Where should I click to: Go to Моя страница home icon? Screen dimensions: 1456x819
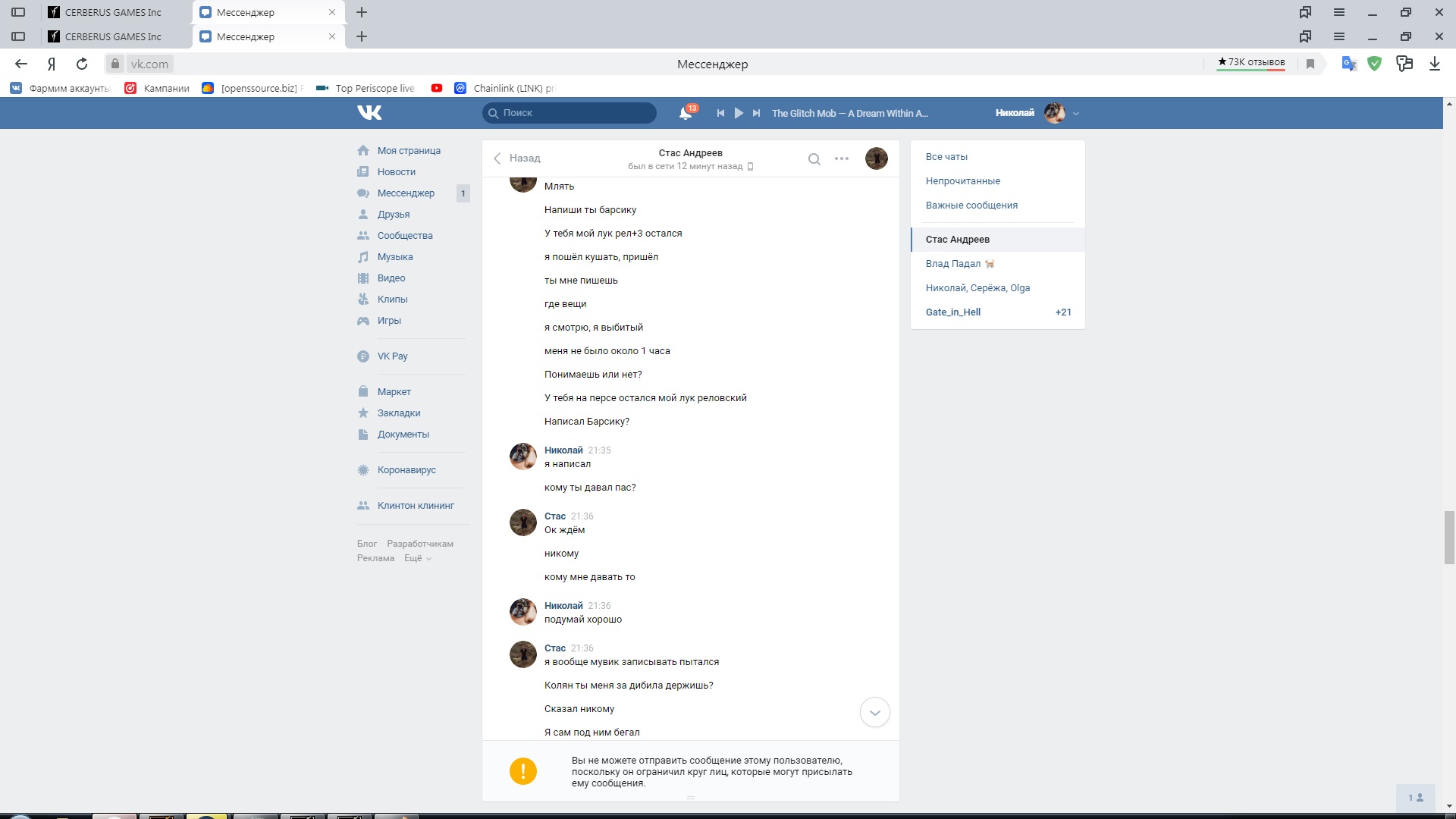363,150
